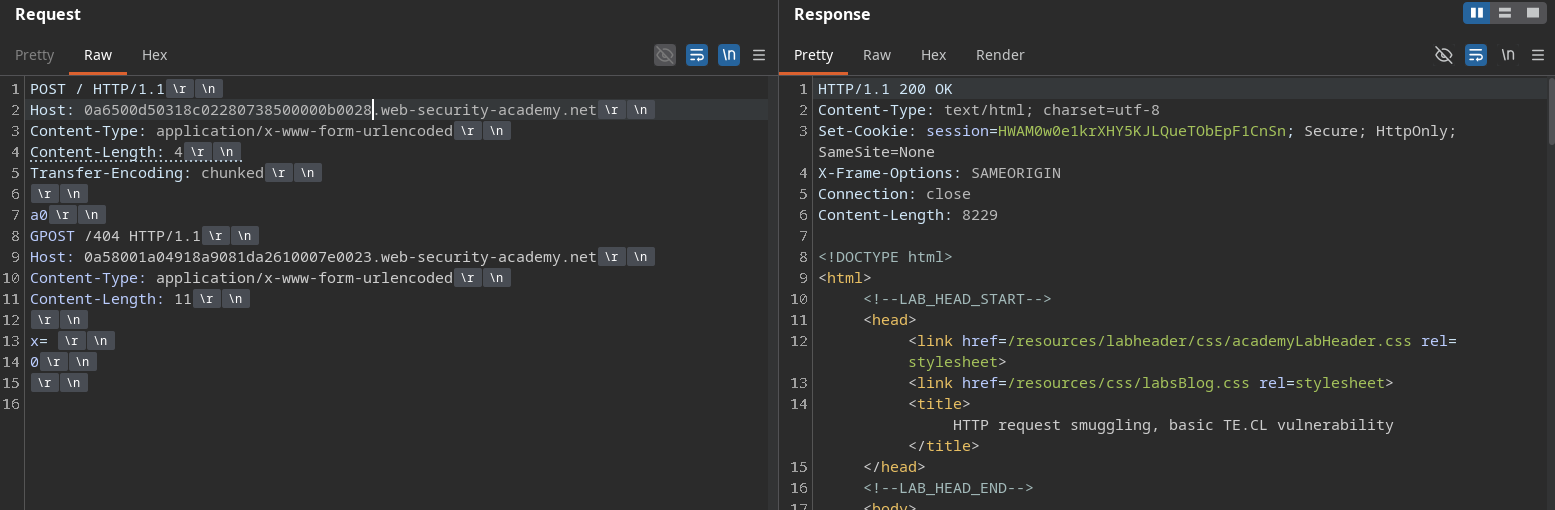1555x510 pixels.
Task: Click response 'Content-Type: text/html' header
Action: 989,110
